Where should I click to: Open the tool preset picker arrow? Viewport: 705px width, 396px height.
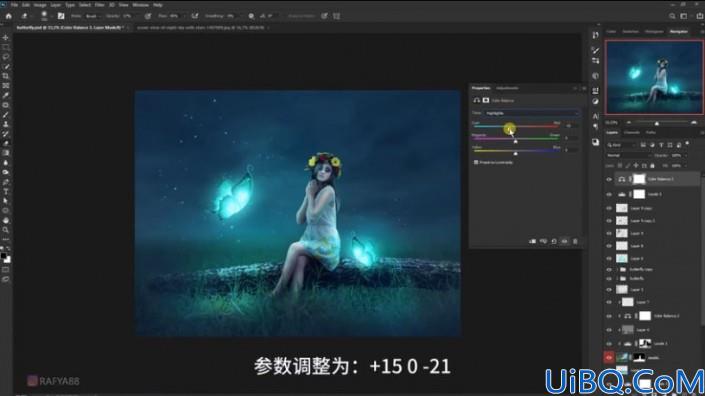[x=31, y=16]
